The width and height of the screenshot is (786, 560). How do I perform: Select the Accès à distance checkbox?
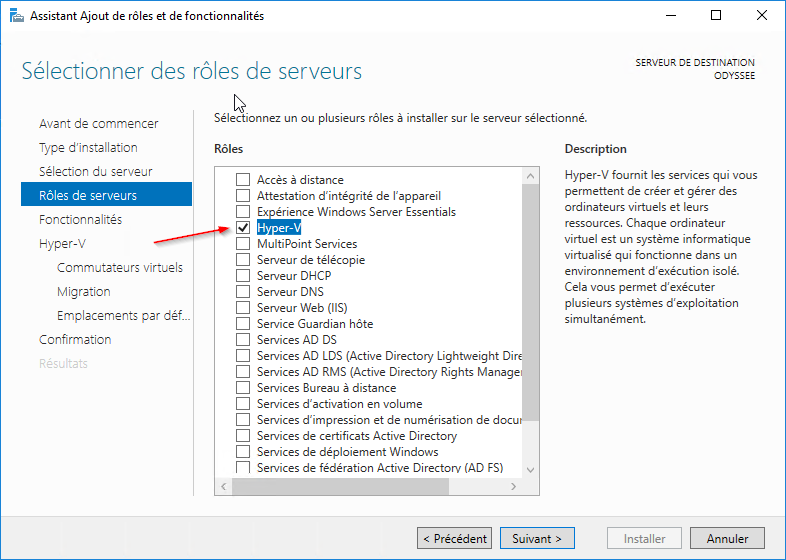[243, 180]
